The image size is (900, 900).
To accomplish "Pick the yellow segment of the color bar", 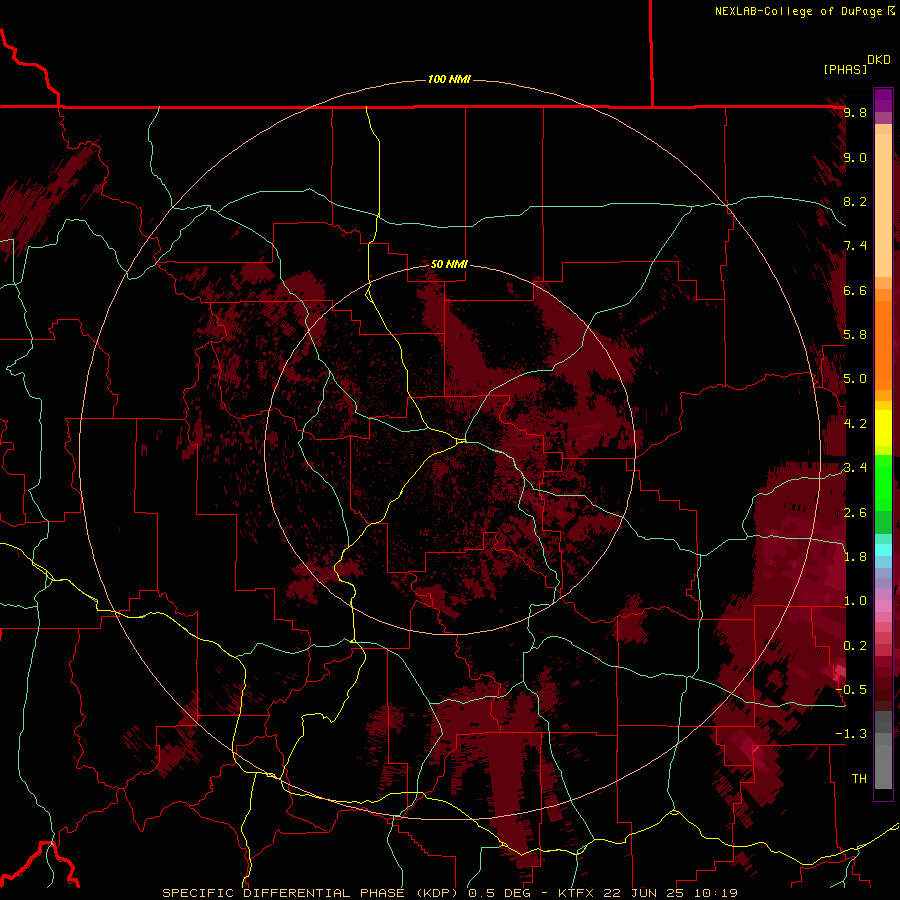I will point(883,428).
